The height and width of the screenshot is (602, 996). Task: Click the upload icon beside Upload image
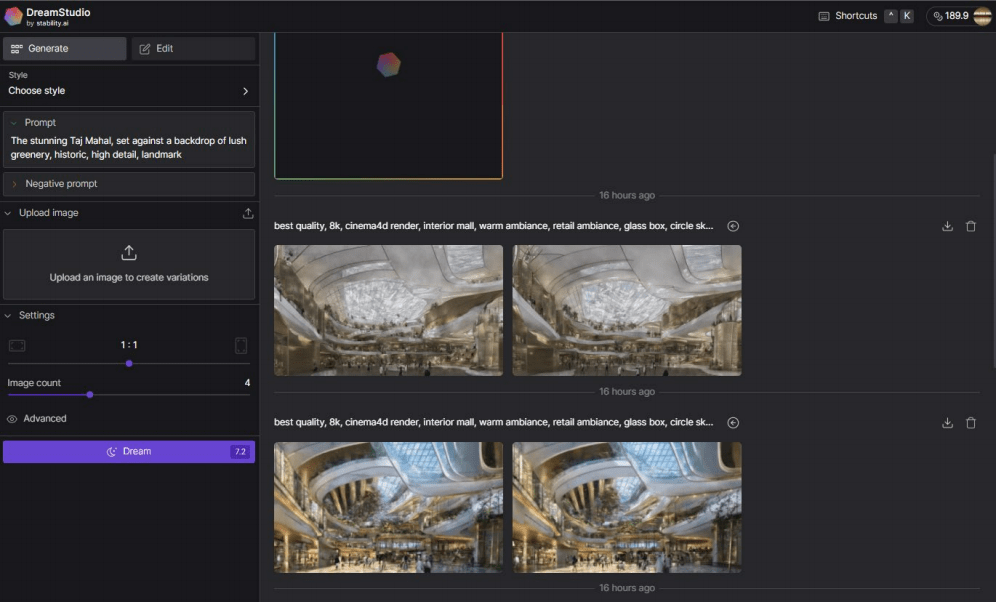[x=248, y=213]
